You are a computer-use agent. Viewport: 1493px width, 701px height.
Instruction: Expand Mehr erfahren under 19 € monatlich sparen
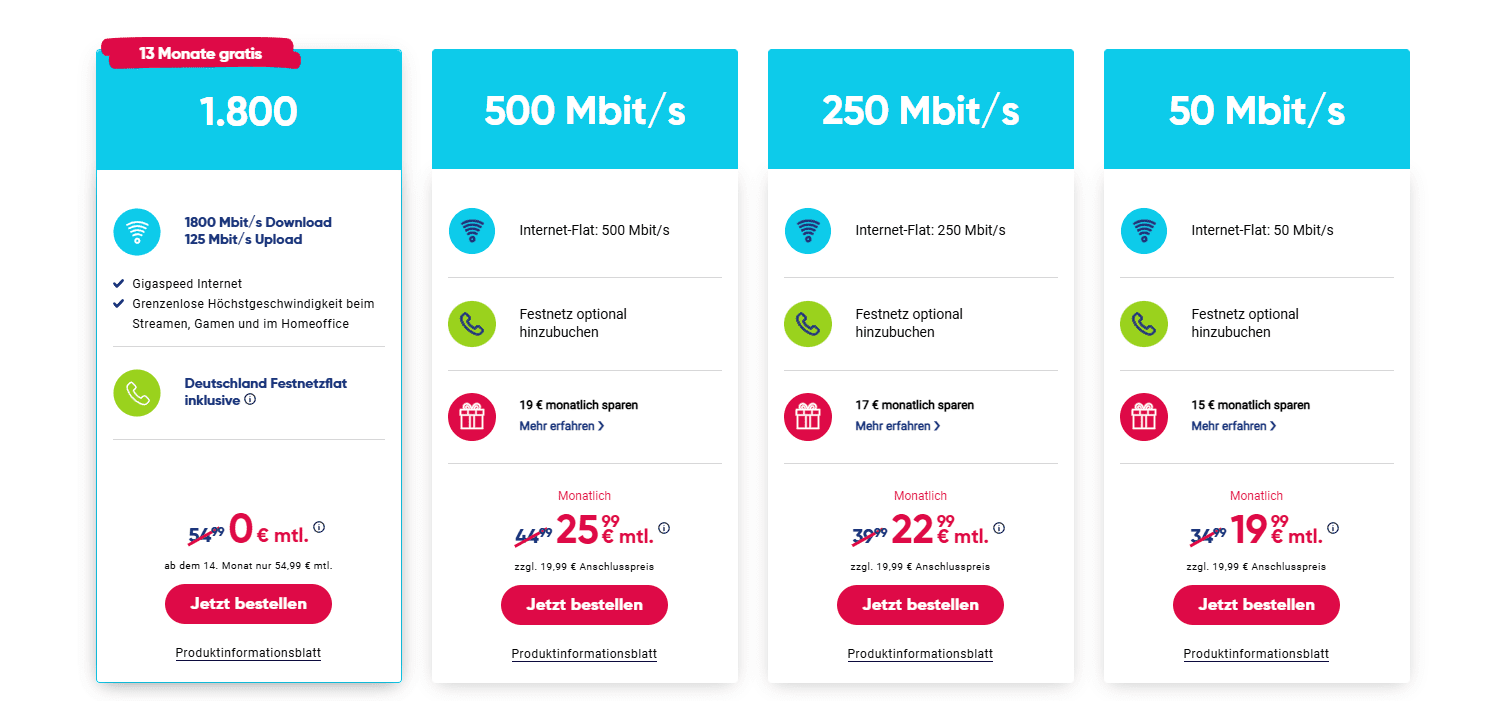tap(562, 426)
